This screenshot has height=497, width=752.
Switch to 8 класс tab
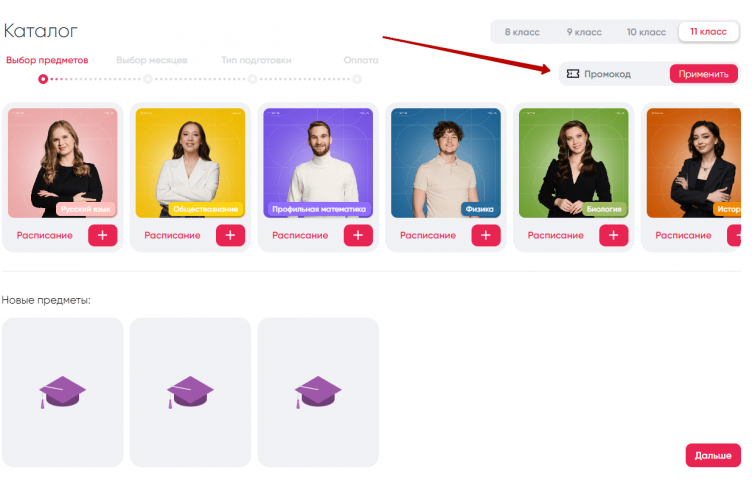[522, 32]
